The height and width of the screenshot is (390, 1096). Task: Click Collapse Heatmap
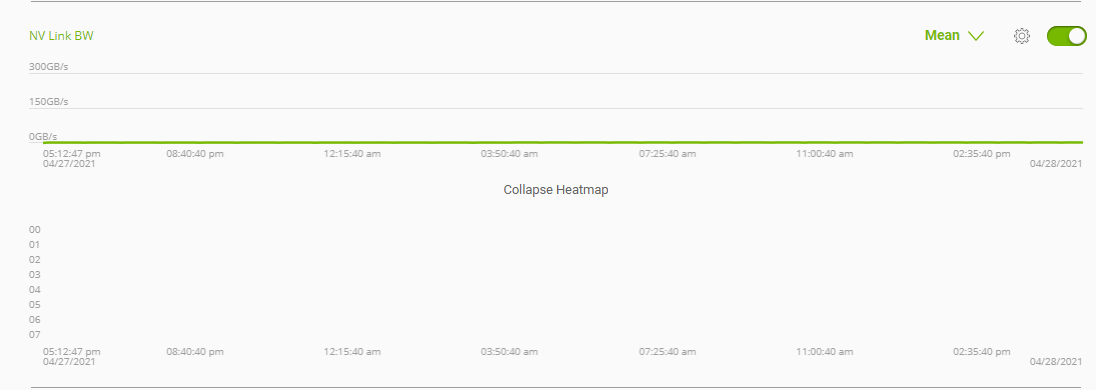tap(556, 189)
